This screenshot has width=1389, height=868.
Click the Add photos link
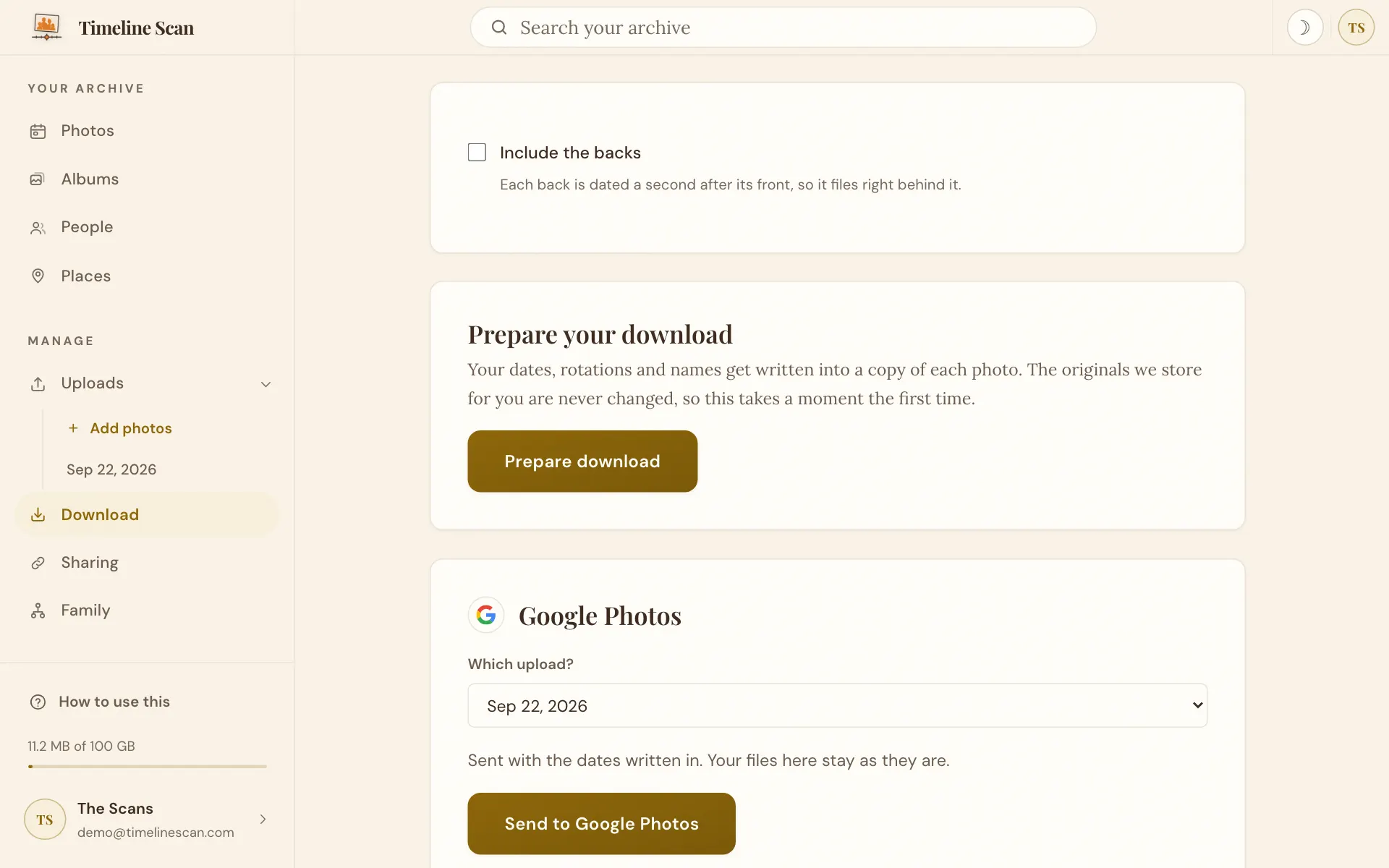[131, 428]
